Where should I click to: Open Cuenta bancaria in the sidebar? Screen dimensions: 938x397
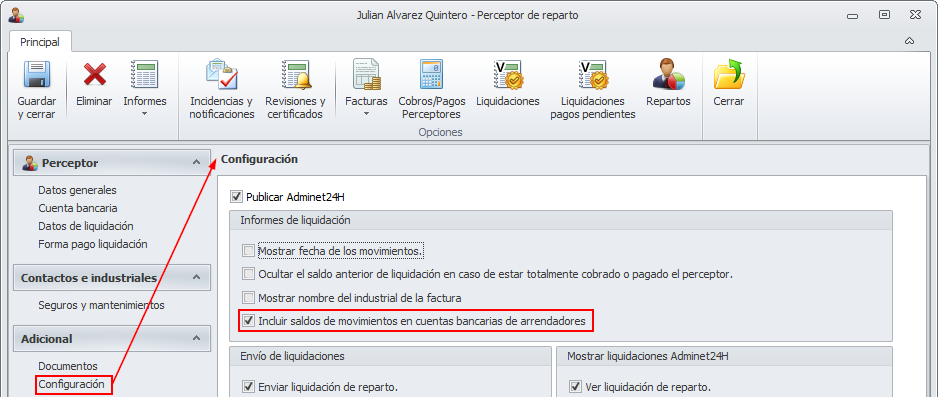click(78, 208)
